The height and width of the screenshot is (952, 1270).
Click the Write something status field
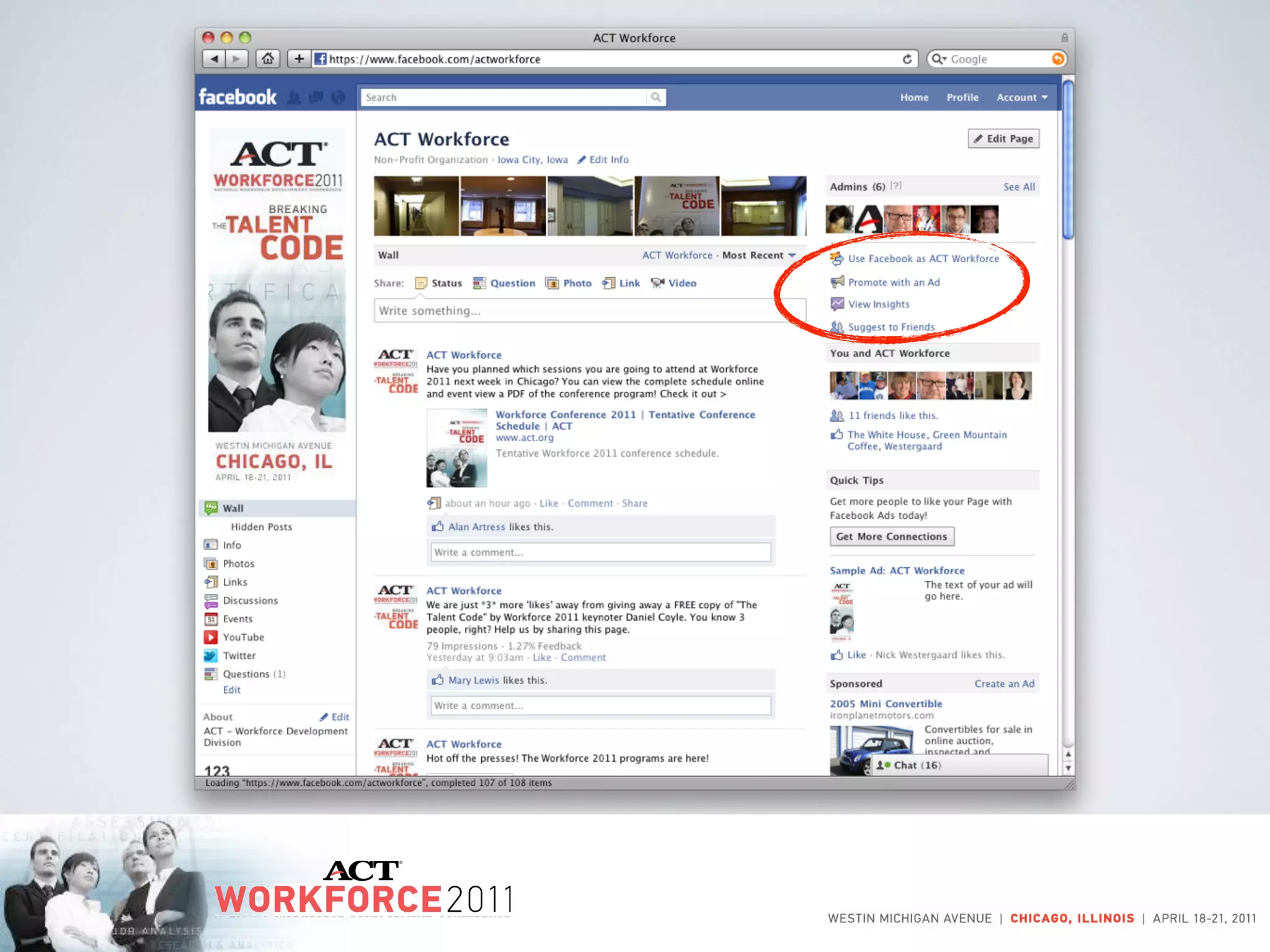point(589,311)
